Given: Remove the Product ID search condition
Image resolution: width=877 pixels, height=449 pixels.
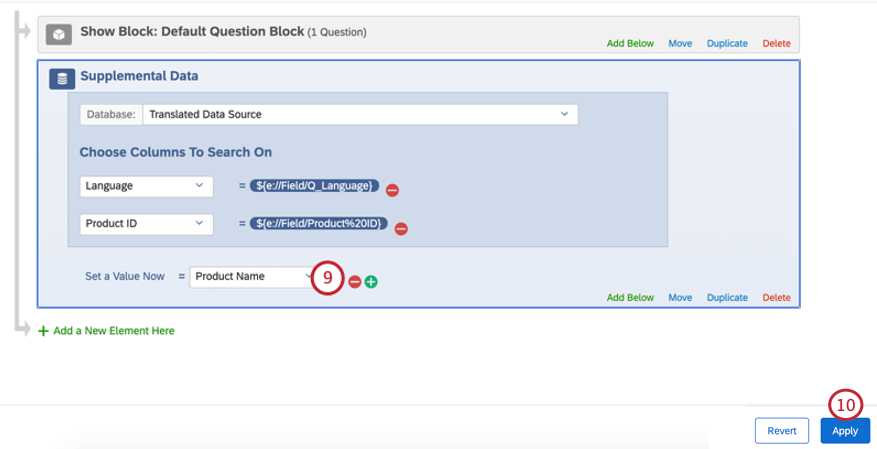Looking at the screenshot, I should click(x=401, y=229).
